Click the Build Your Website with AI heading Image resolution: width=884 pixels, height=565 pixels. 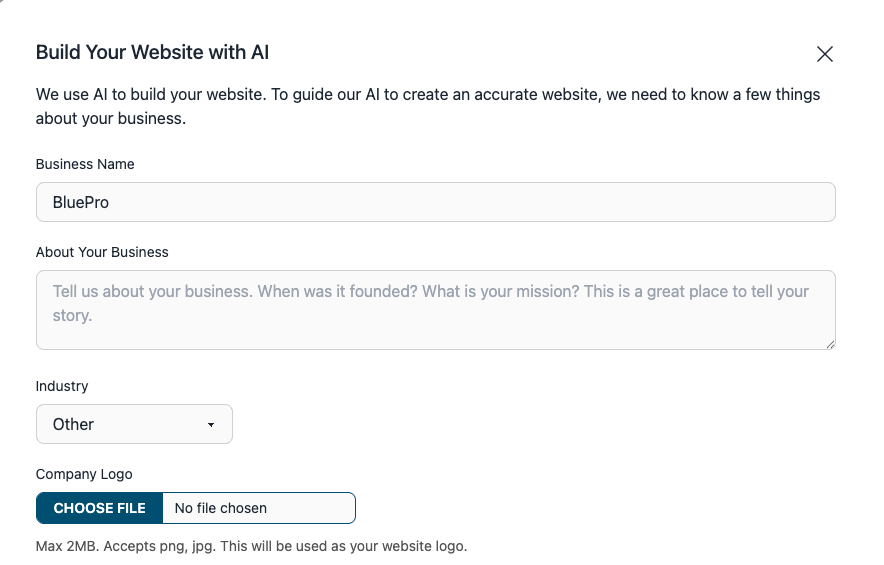pyautogui.click(x=152, y=52)
